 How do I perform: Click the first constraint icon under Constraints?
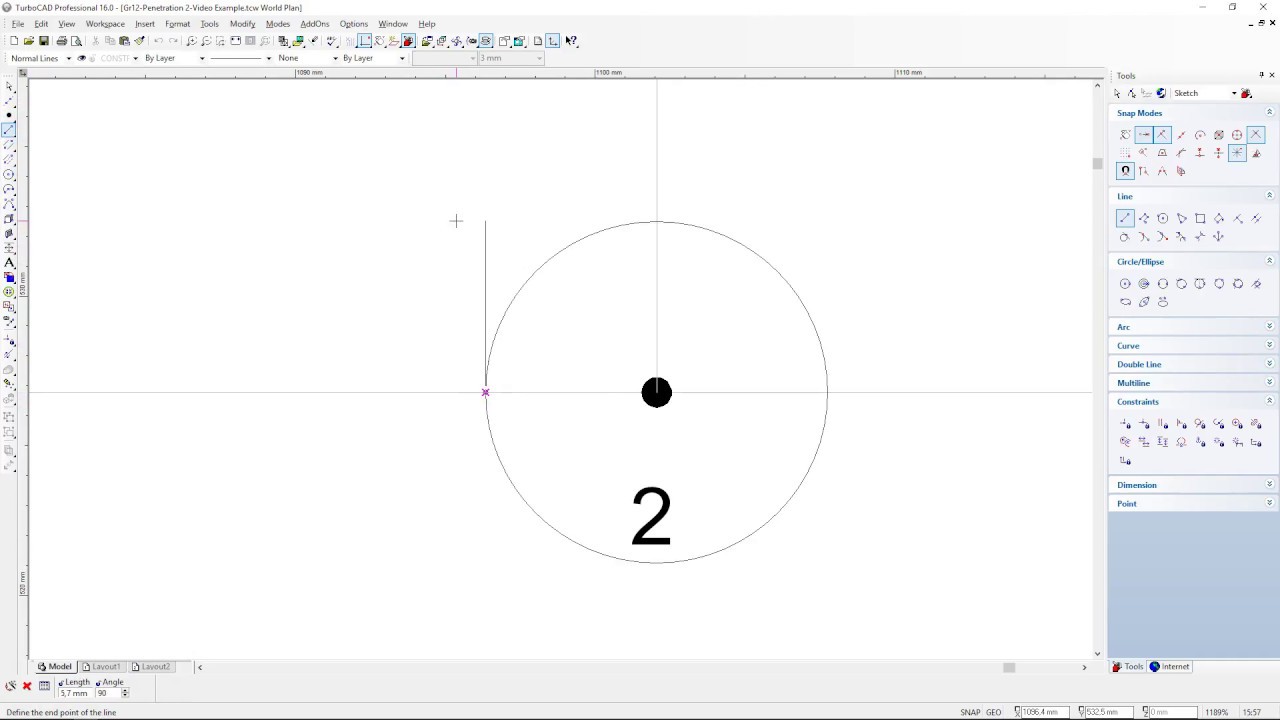1125,424
